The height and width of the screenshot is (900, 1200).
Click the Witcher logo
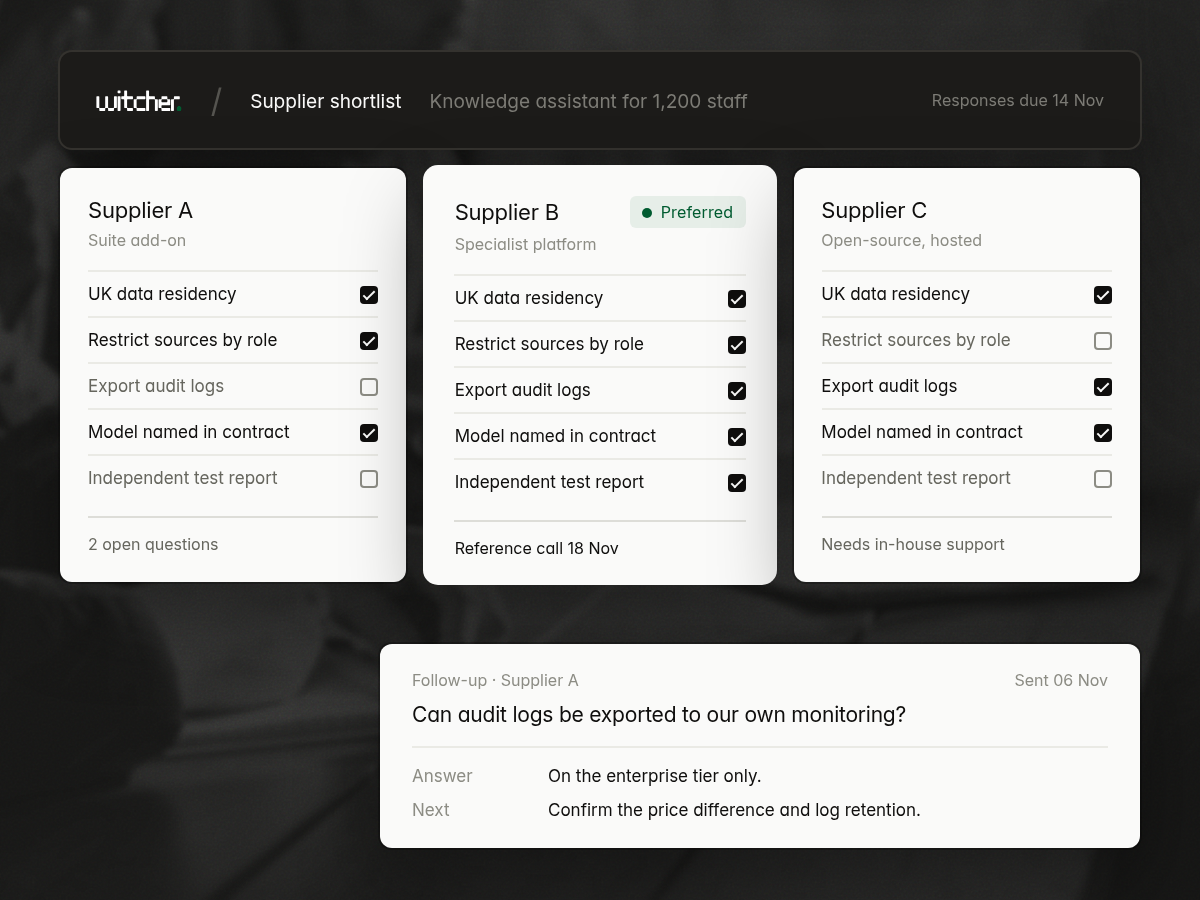tap(138, 101)
